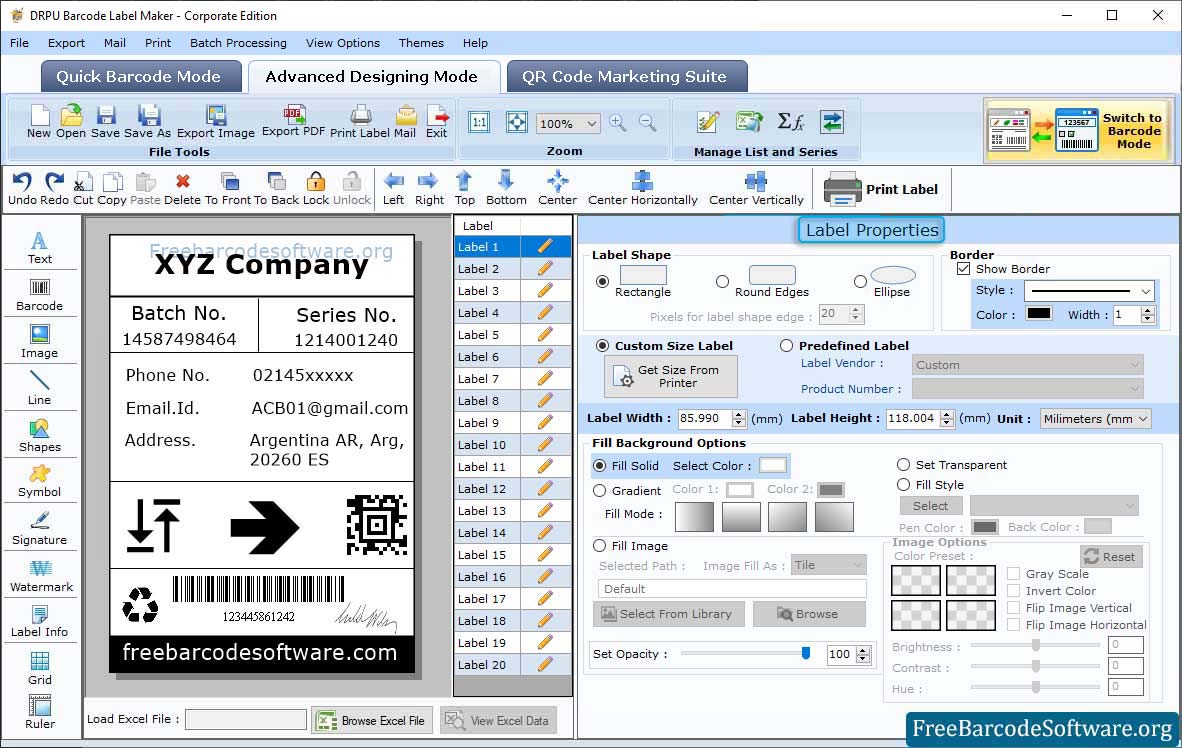This screenshot has width=1182, height=748.
Task: Click the fit-to-window zoom icon
Action: click(x=516, y=122)
